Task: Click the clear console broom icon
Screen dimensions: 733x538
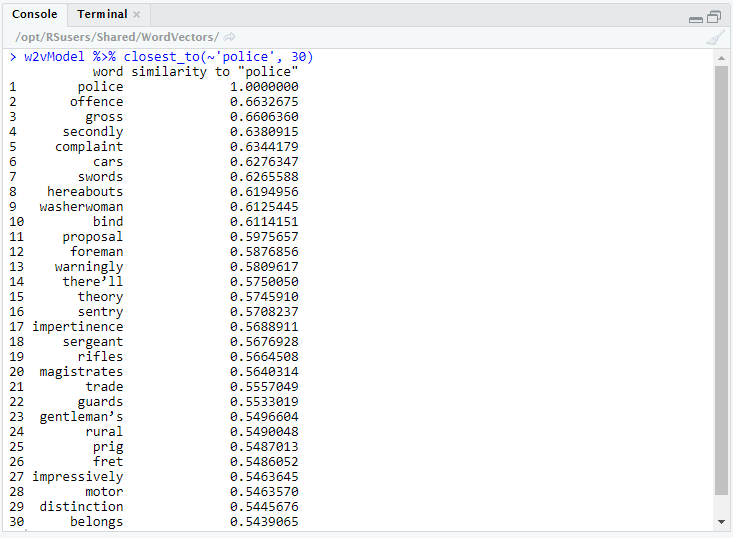Action: (x=714, y=37)
